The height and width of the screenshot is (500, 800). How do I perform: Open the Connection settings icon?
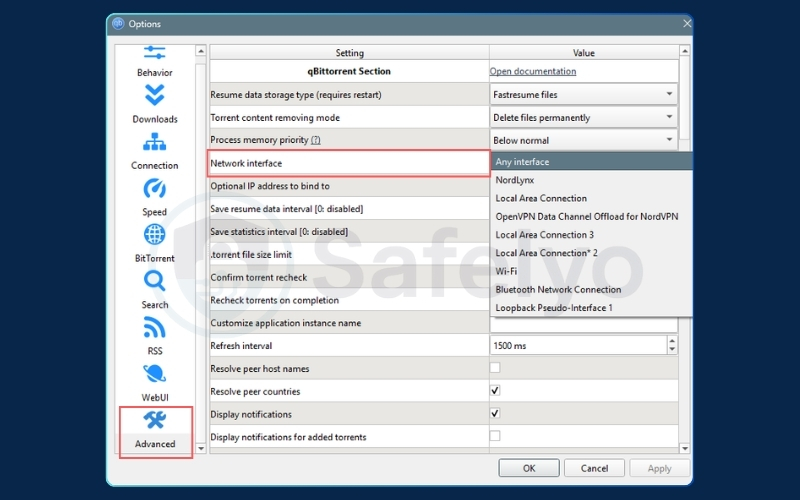point(155,142)
